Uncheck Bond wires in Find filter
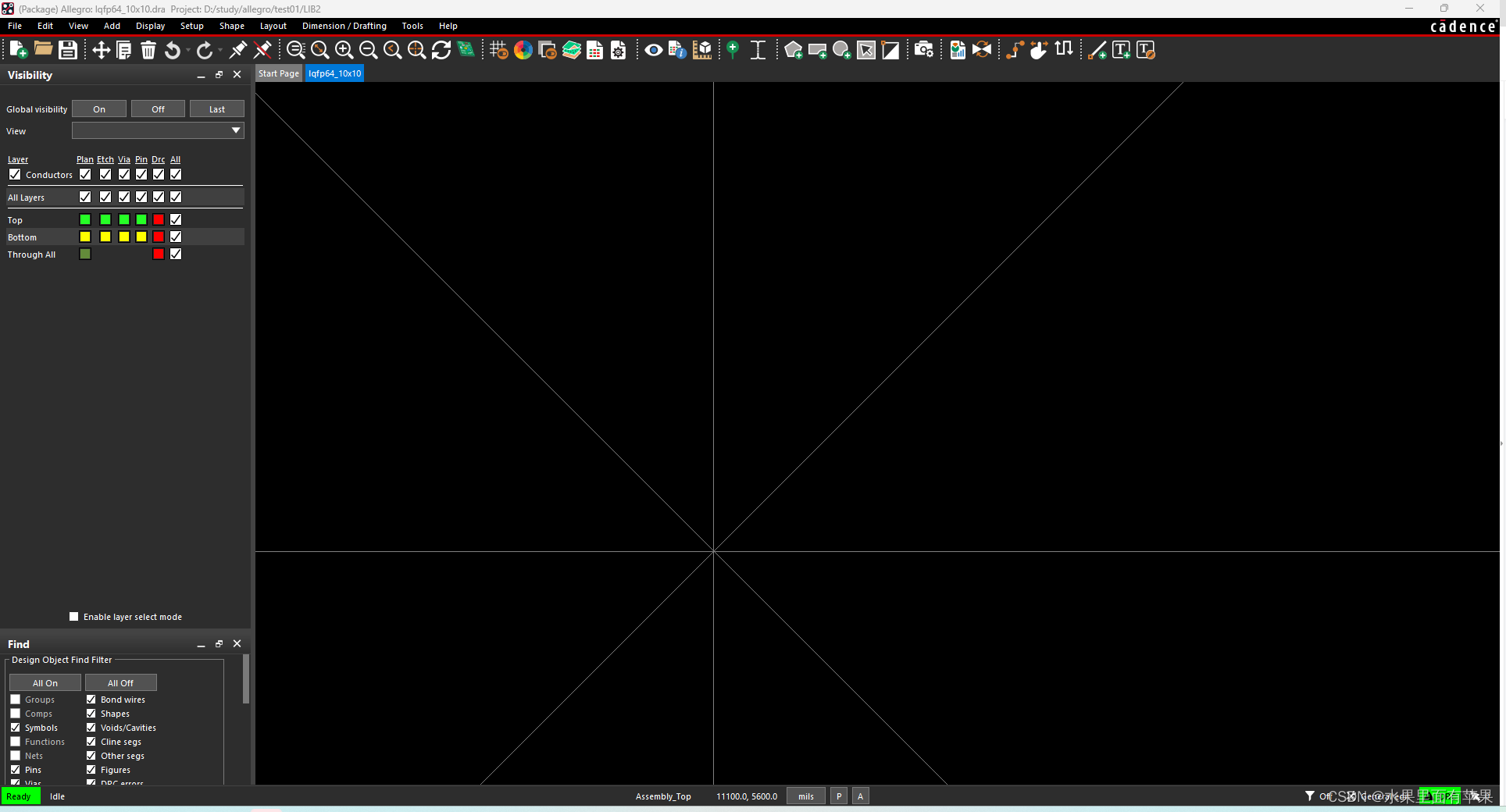The image size is (1506, 812). pyautogui.click(x=91, y=700)
